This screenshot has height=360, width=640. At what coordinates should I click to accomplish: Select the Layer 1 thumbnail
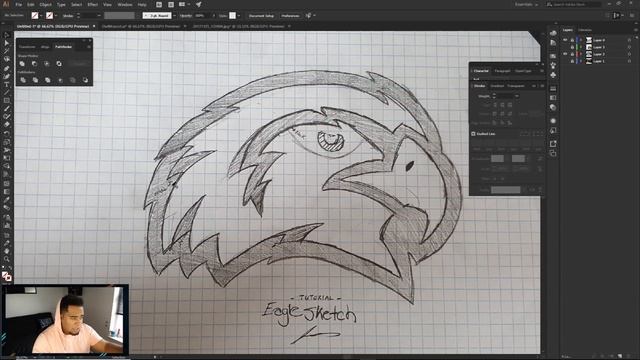point(589,61)
